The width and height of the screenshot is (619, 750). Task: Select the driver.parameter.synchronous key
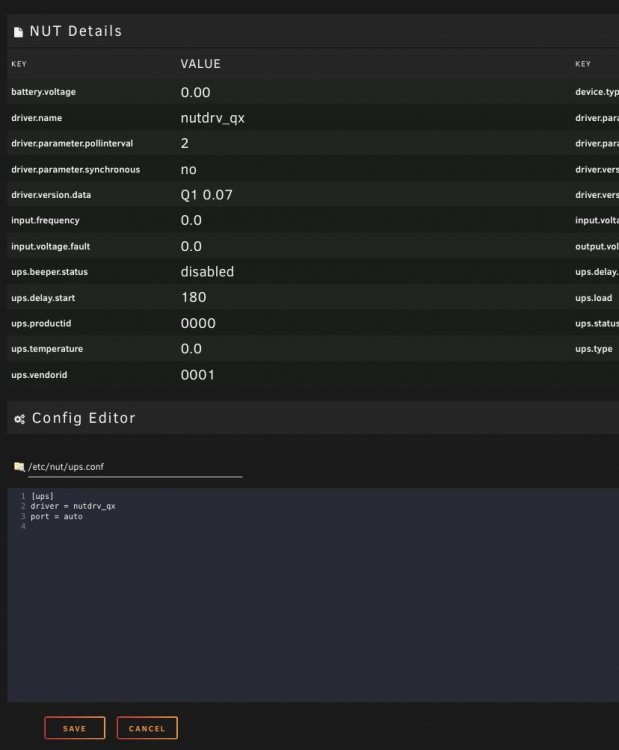point(76,169)
